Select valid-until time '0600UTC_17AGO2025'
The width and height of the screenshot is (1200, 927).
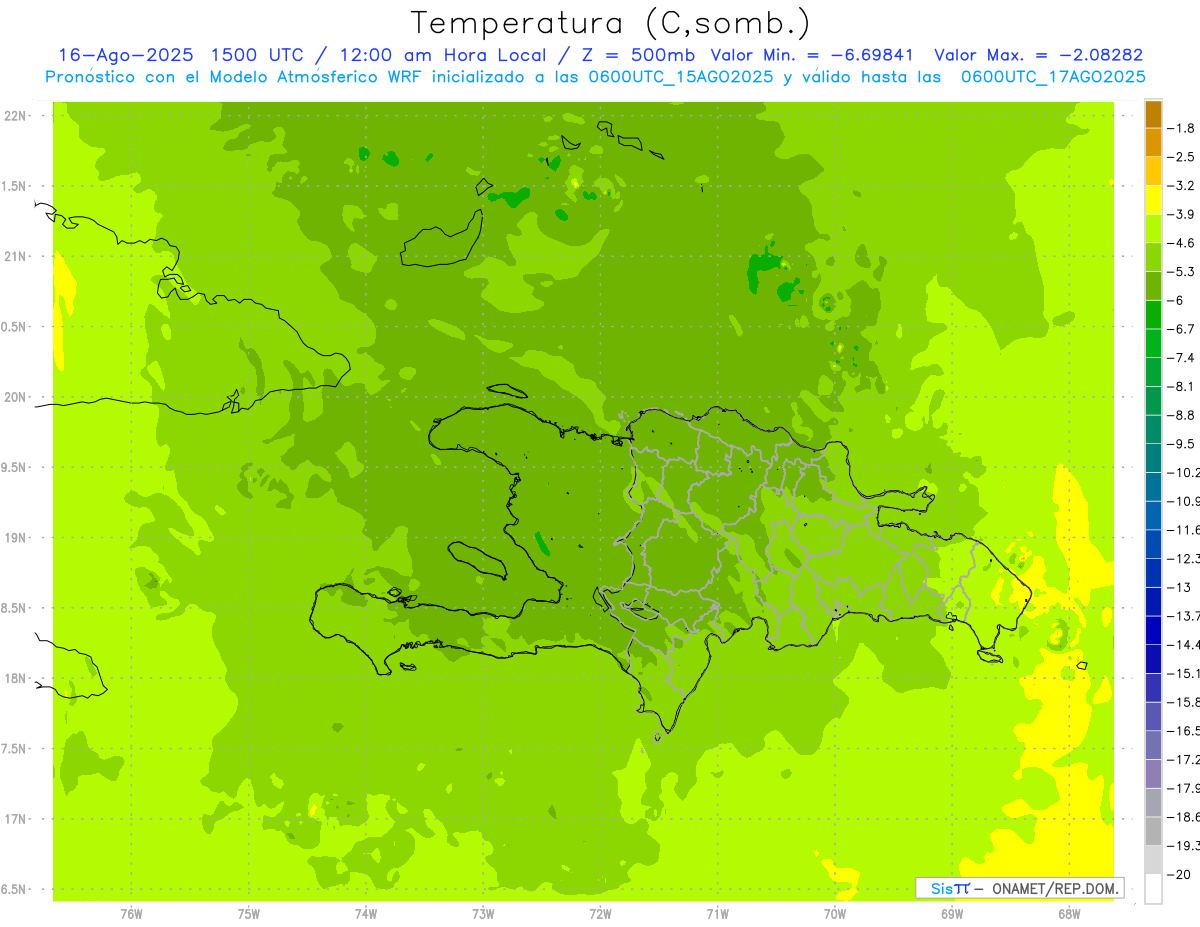coord(1053,77)
